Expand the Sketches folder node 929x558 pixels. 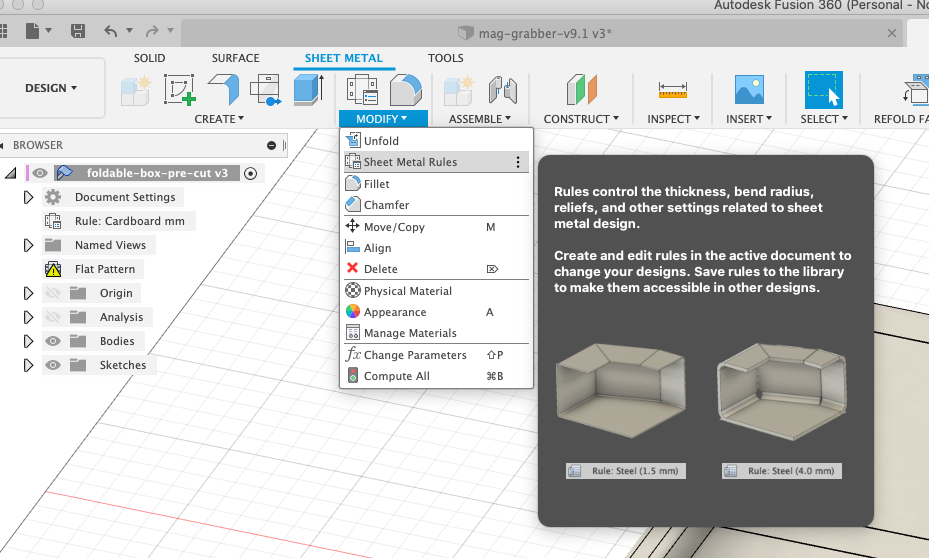[x=28, y=365]
